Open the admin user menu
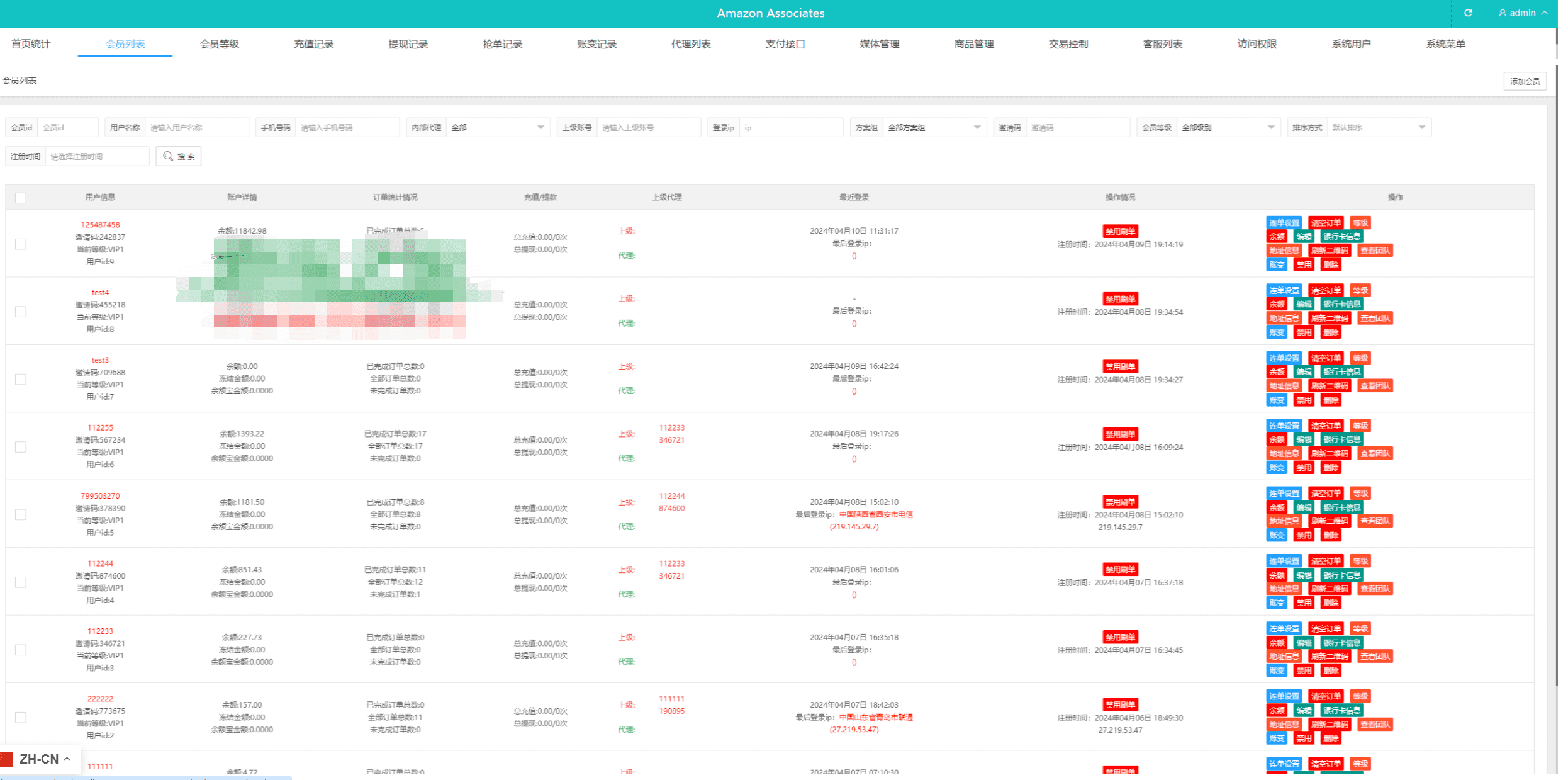The image size is (1568, 780). pyautogui.click(x=1523, y=13)
